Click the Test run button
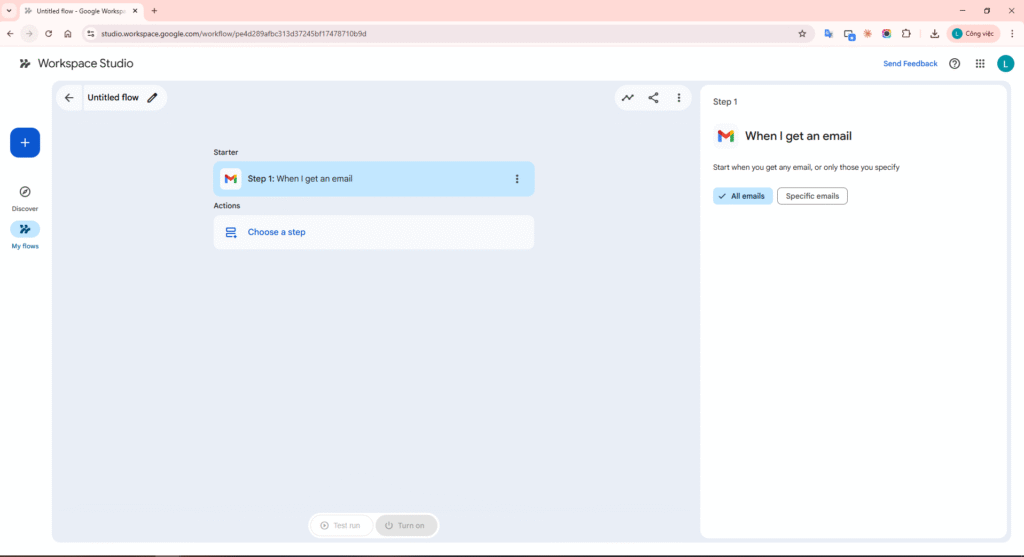 pos(341,525)
